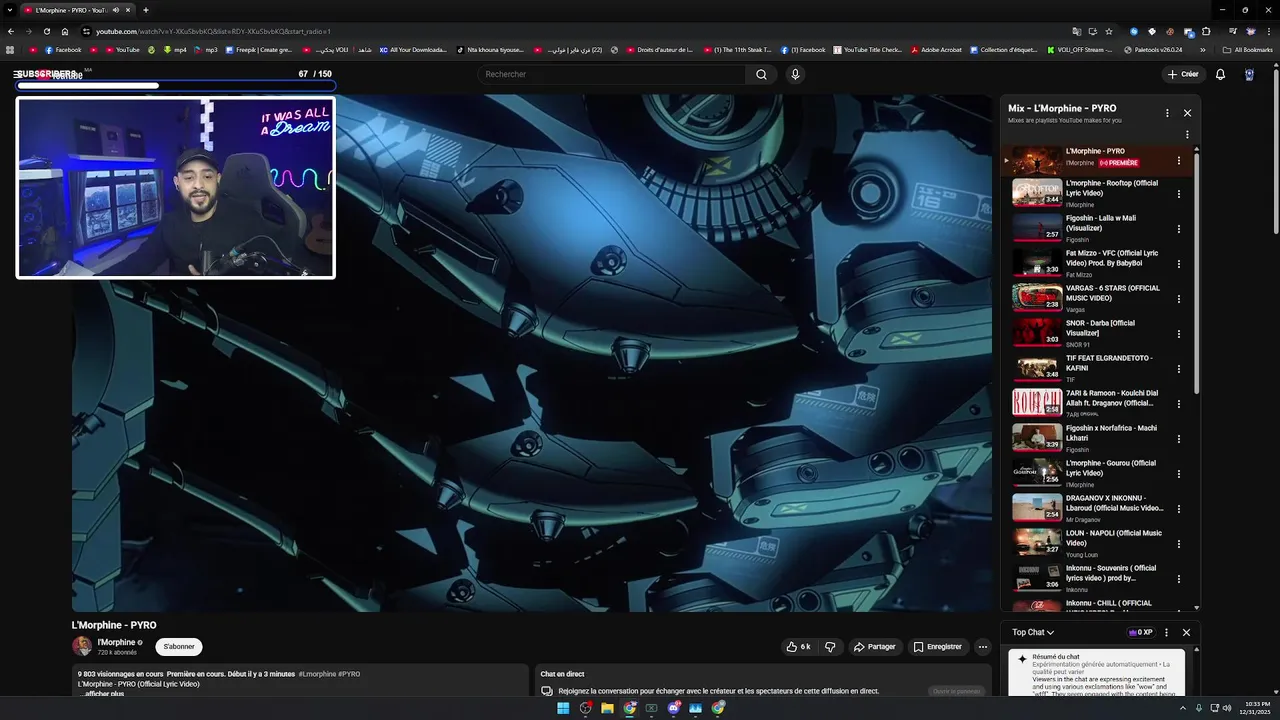Click Ouvrir le panneau chat button
Viewport: 1280px width, 720px height.
pyautogui.click(x=956, y=691)
